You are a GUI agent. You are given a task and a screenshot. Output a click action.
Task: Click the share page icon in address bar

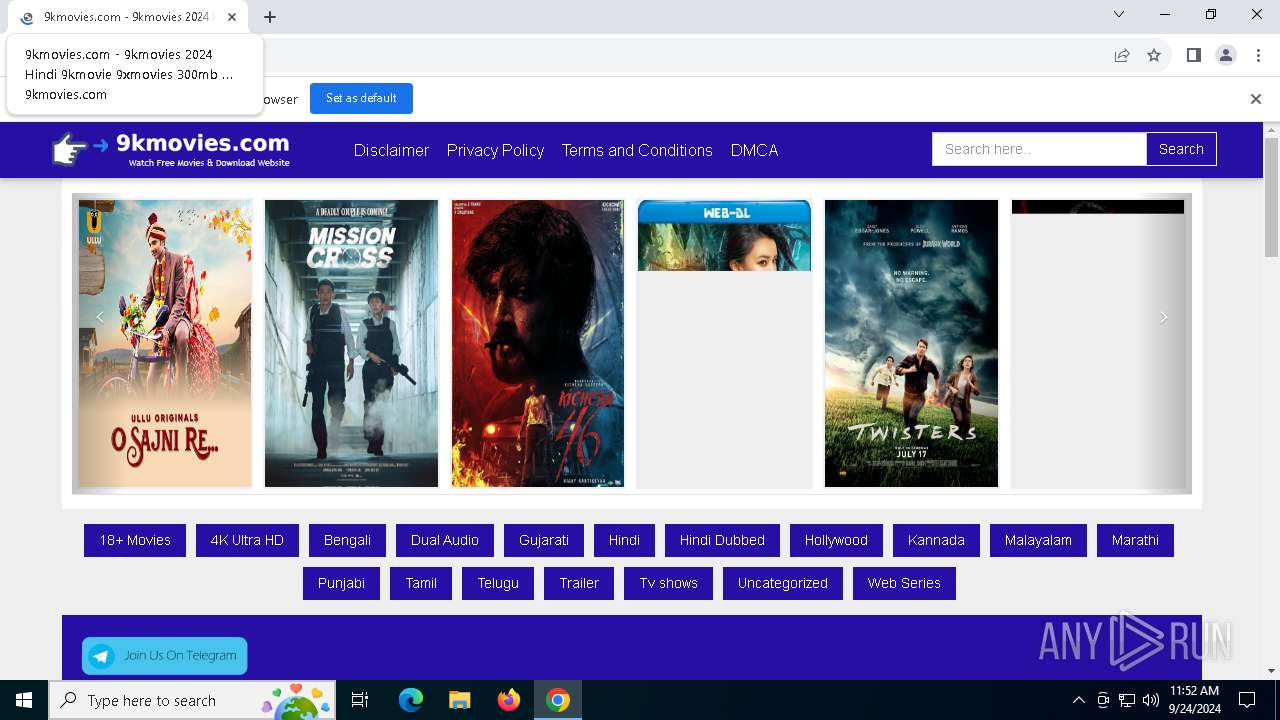(1122, 55)
